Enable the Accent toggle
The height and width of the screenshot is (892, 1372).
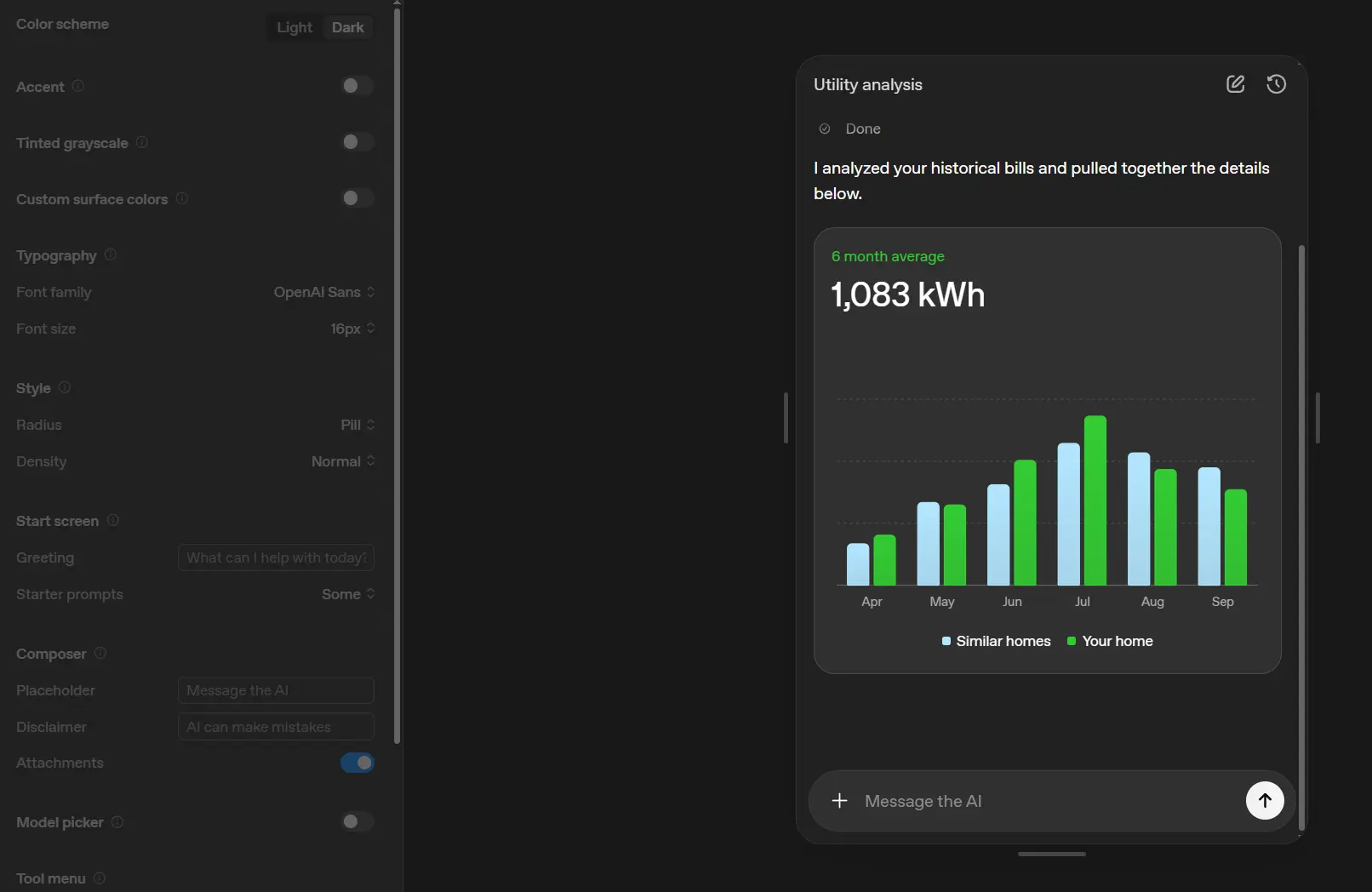click(x=357, y=86)
